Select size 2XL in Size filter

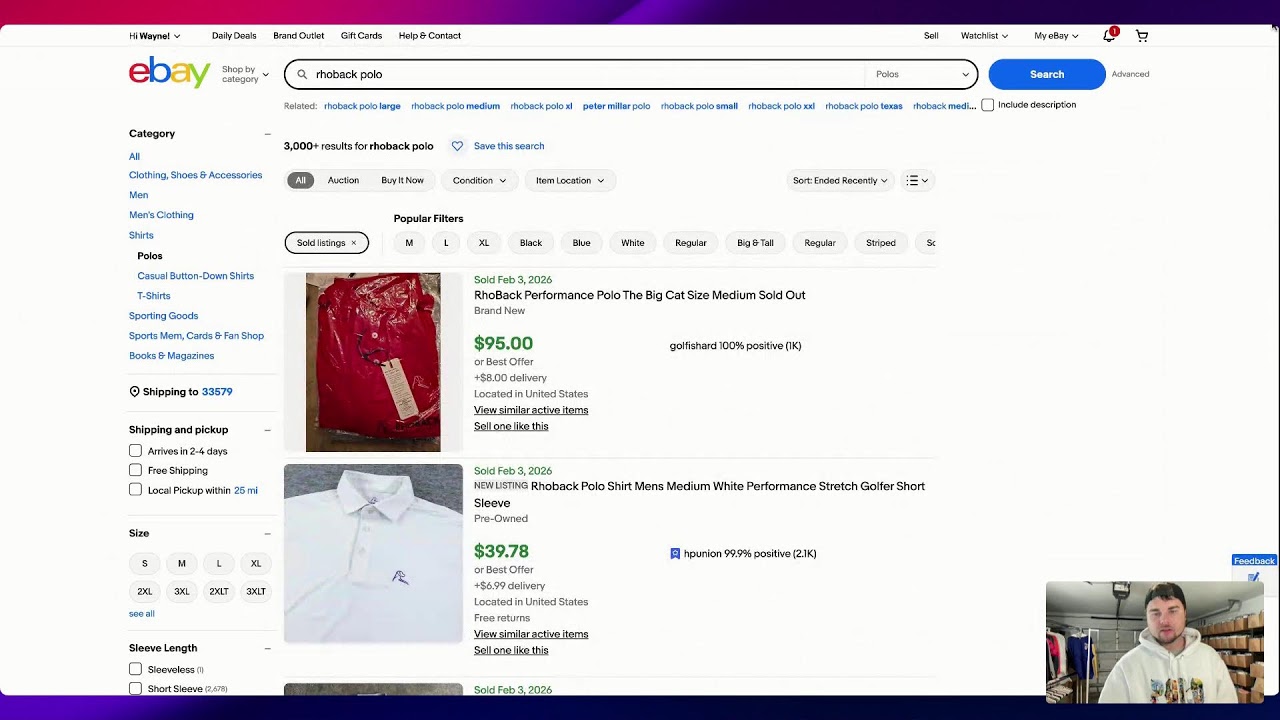coord(145,592)
